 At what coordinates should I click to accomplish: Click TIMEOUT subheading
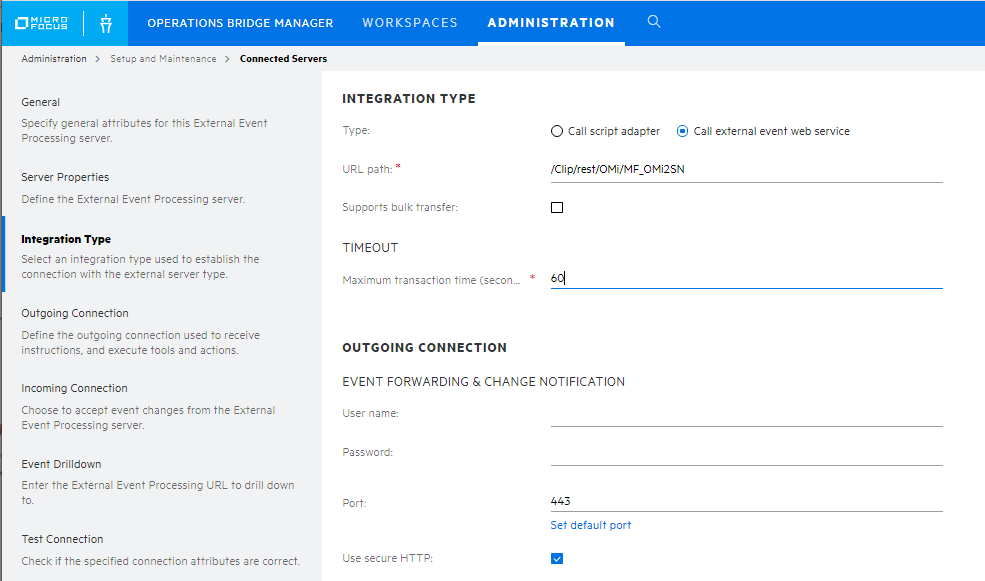coord(370,247)
